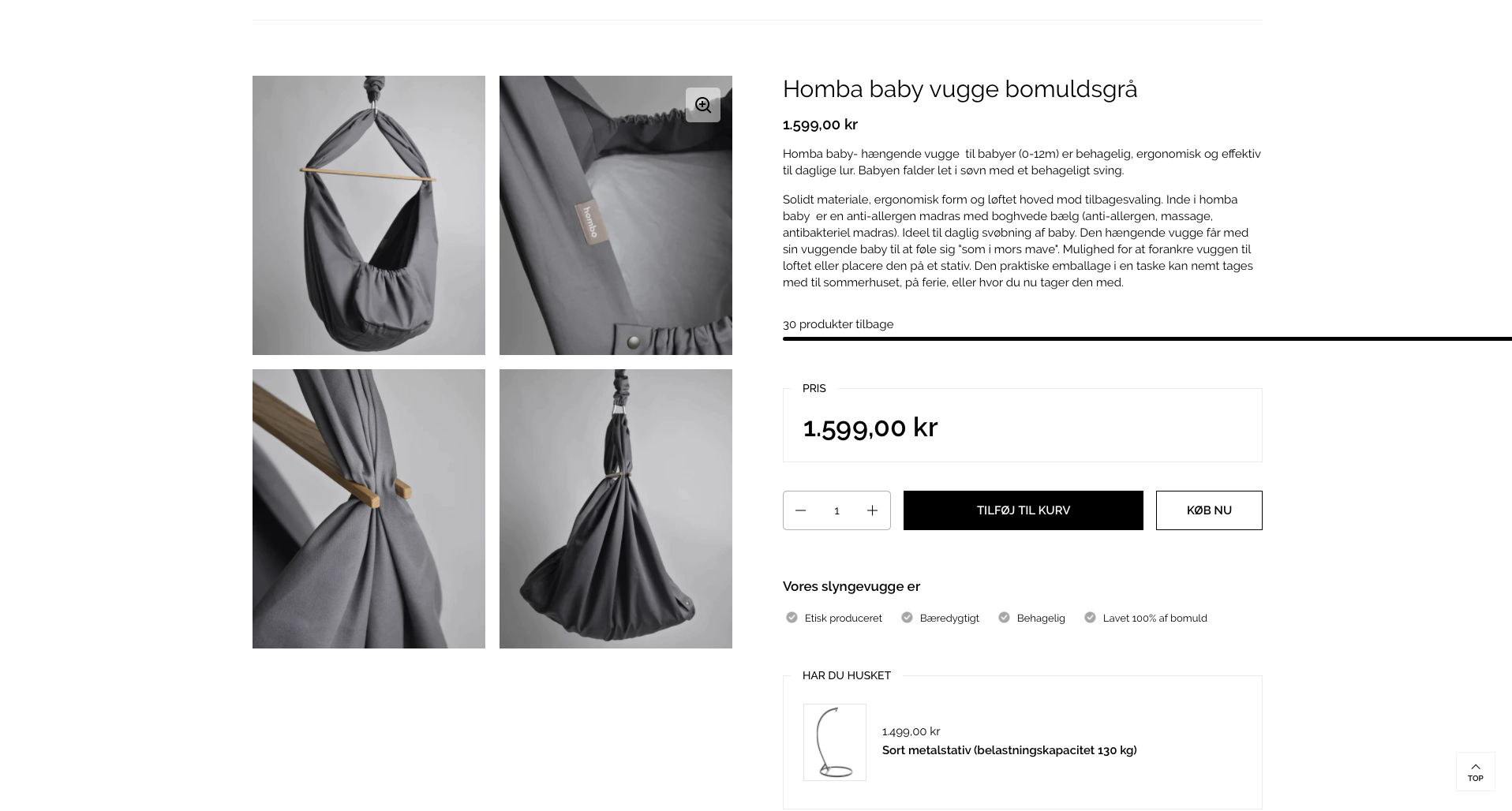Open the folded cradle hanging photo
This screenshot has height=811, width=1512.
point(616,509)
